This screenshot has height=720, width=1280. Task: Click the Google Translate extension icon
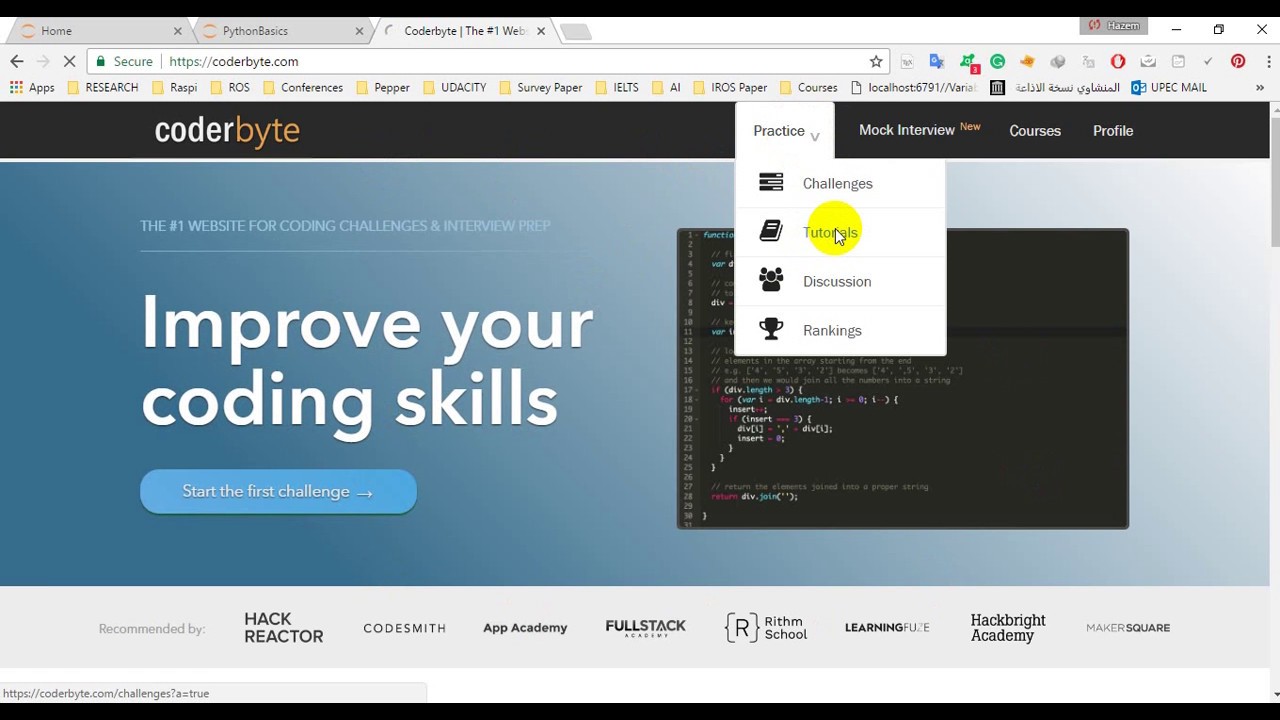click(x=936, y=61)
